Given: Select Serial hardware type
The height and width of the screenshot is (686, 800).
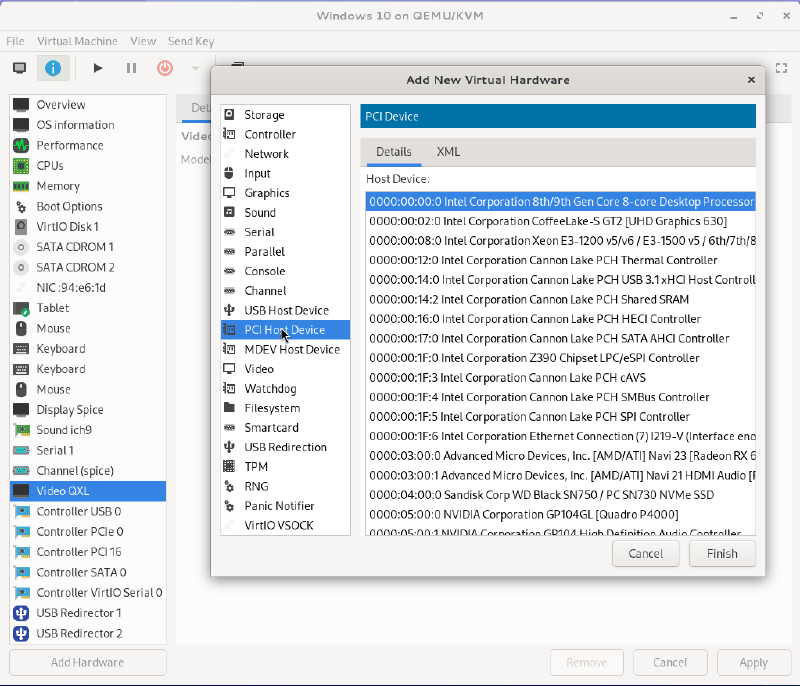Looking at the screenshot, I should pos(285,232).
